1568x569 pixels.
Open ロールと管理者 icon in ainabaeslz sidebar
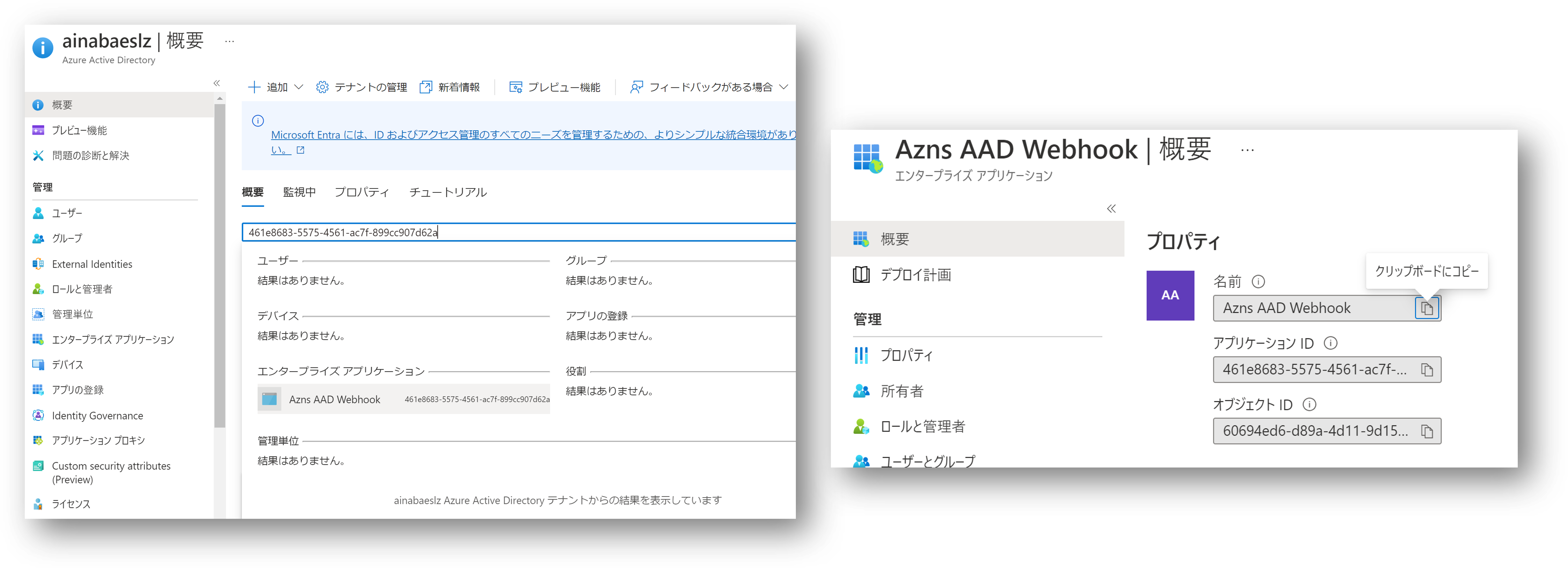click(38, 289)
